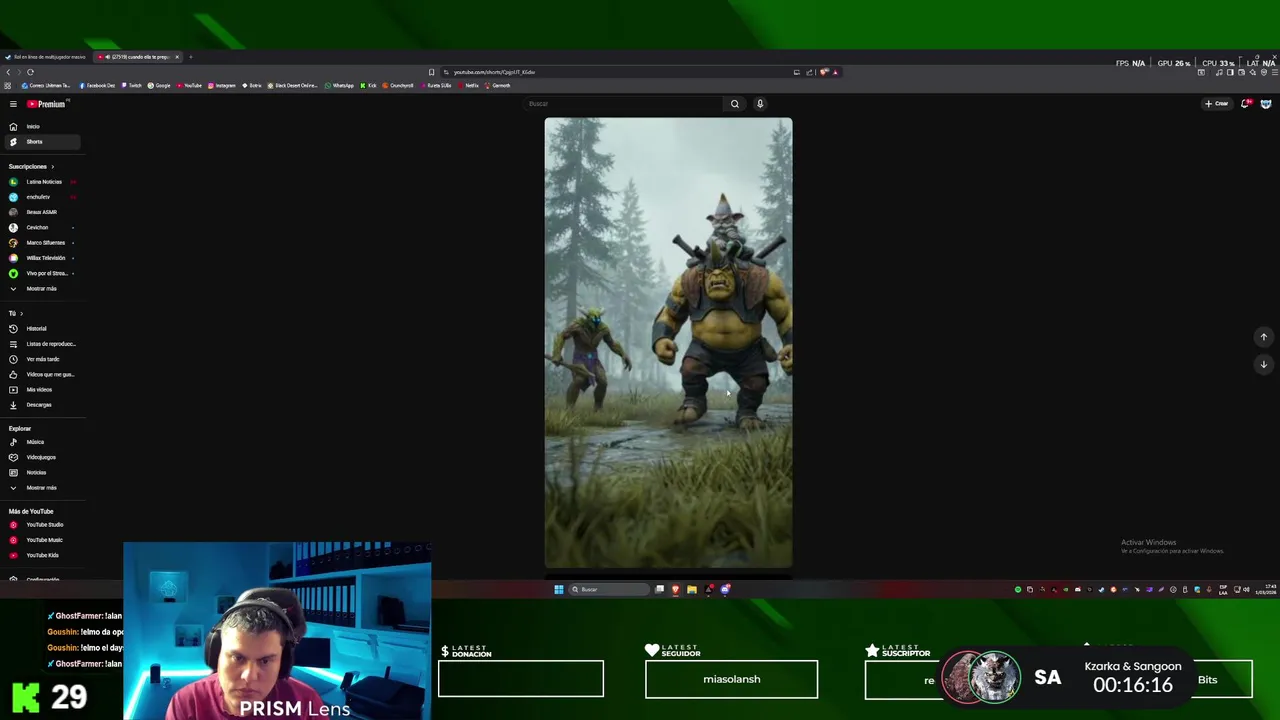Open the Cevichon channel
This screenshot has width=1280, height=720.
coord(41,228)
